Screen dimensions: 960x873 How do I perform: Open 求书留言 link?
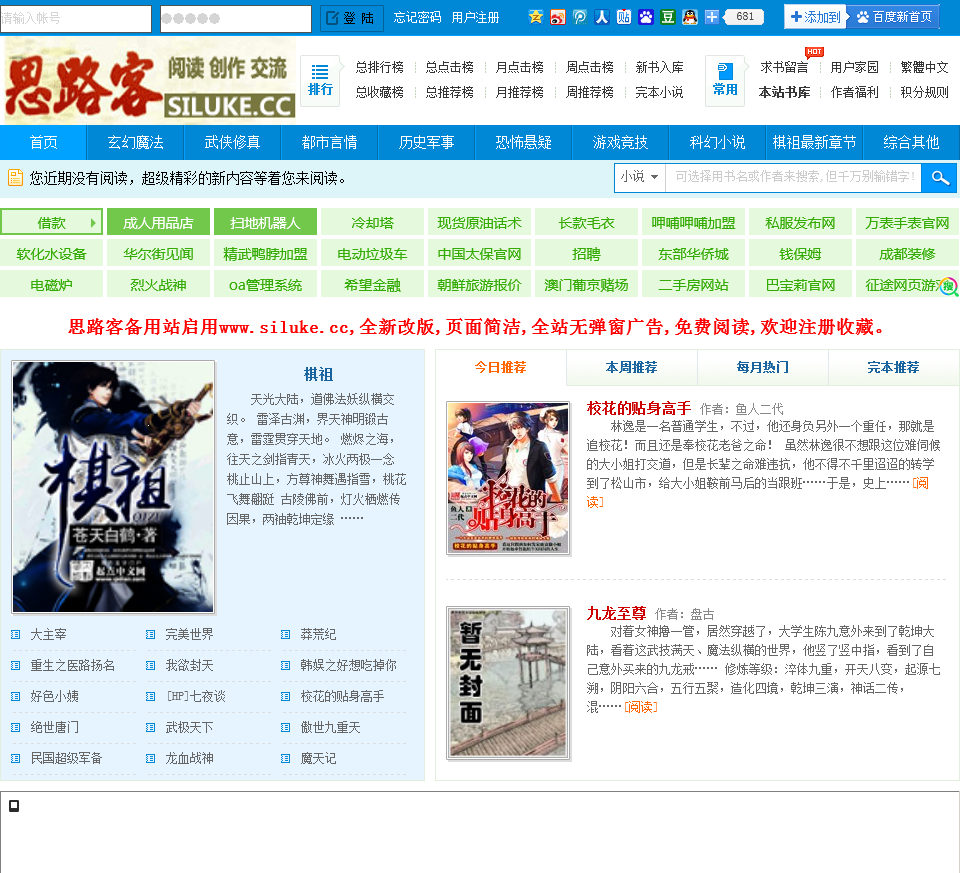pyautogui.click(x=784, y=67)
